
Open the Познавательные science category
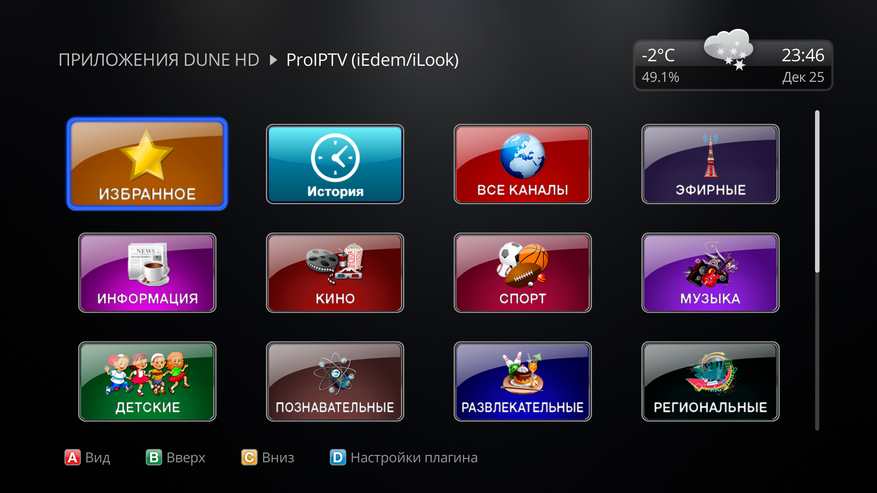tap(334, 381)
